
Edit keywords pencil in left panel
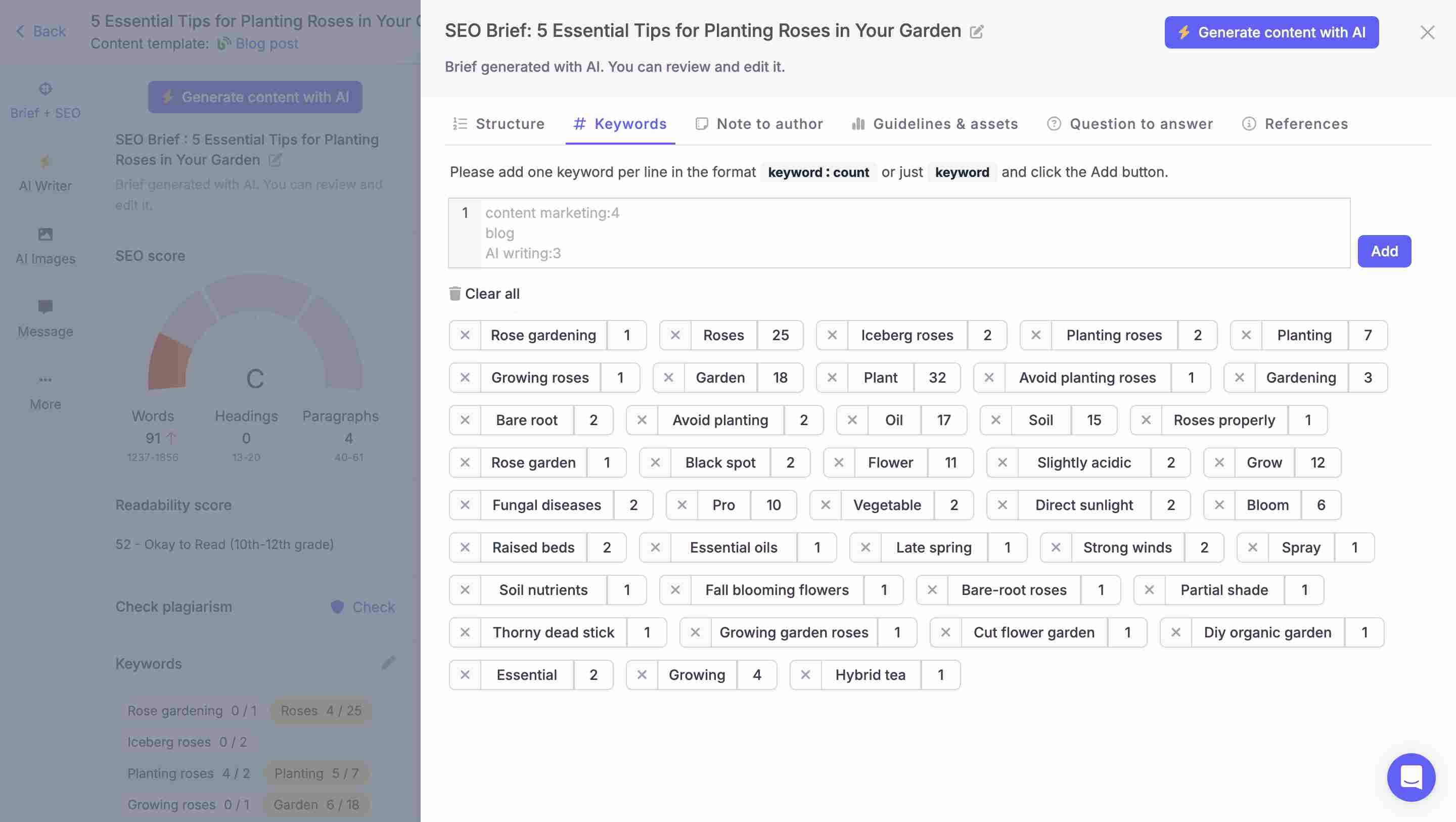tap(388, 663)
